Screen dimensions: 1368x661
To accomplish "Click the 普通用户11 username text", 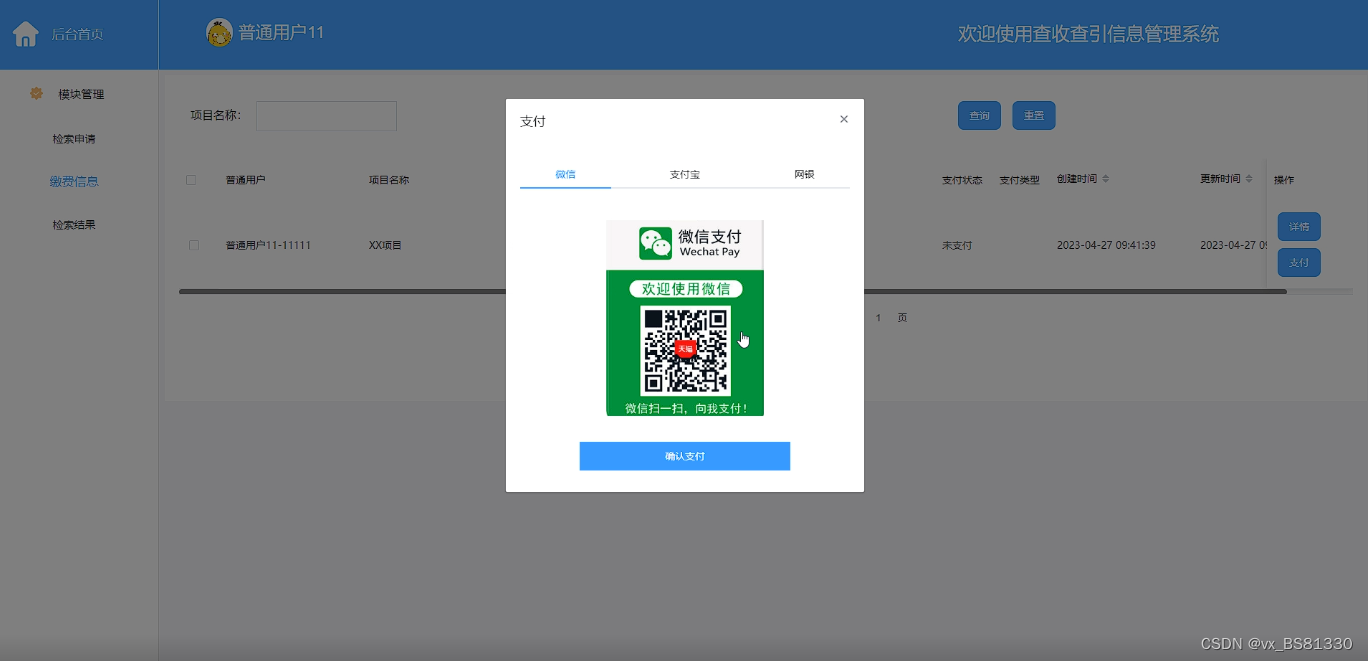I will (281, 32).
